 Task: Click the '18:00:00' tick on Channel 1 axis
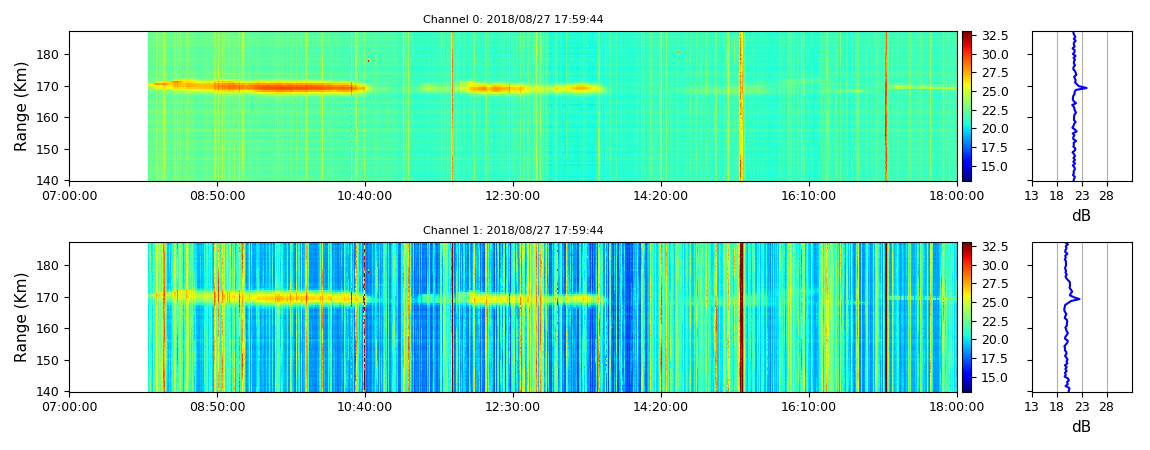pyautogui.click(x=957, y=407)
